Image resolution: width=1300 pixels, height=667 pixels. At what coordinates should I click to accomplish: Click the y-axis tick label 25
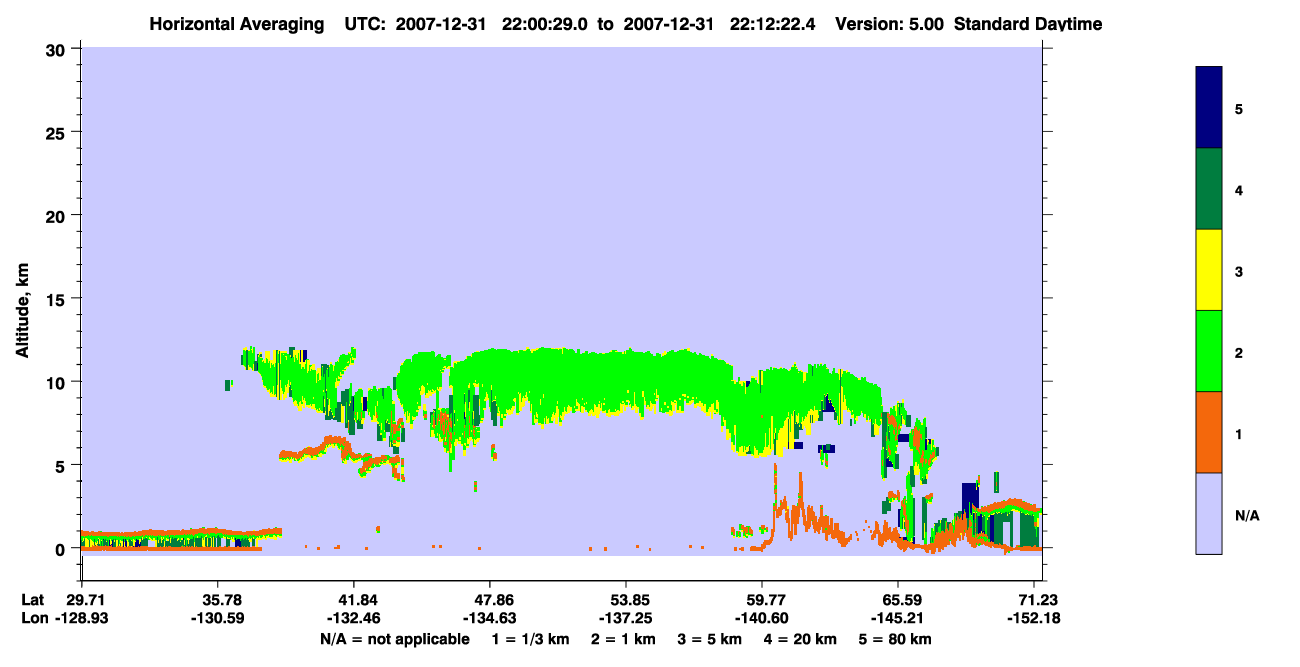(x=58, y=132)
